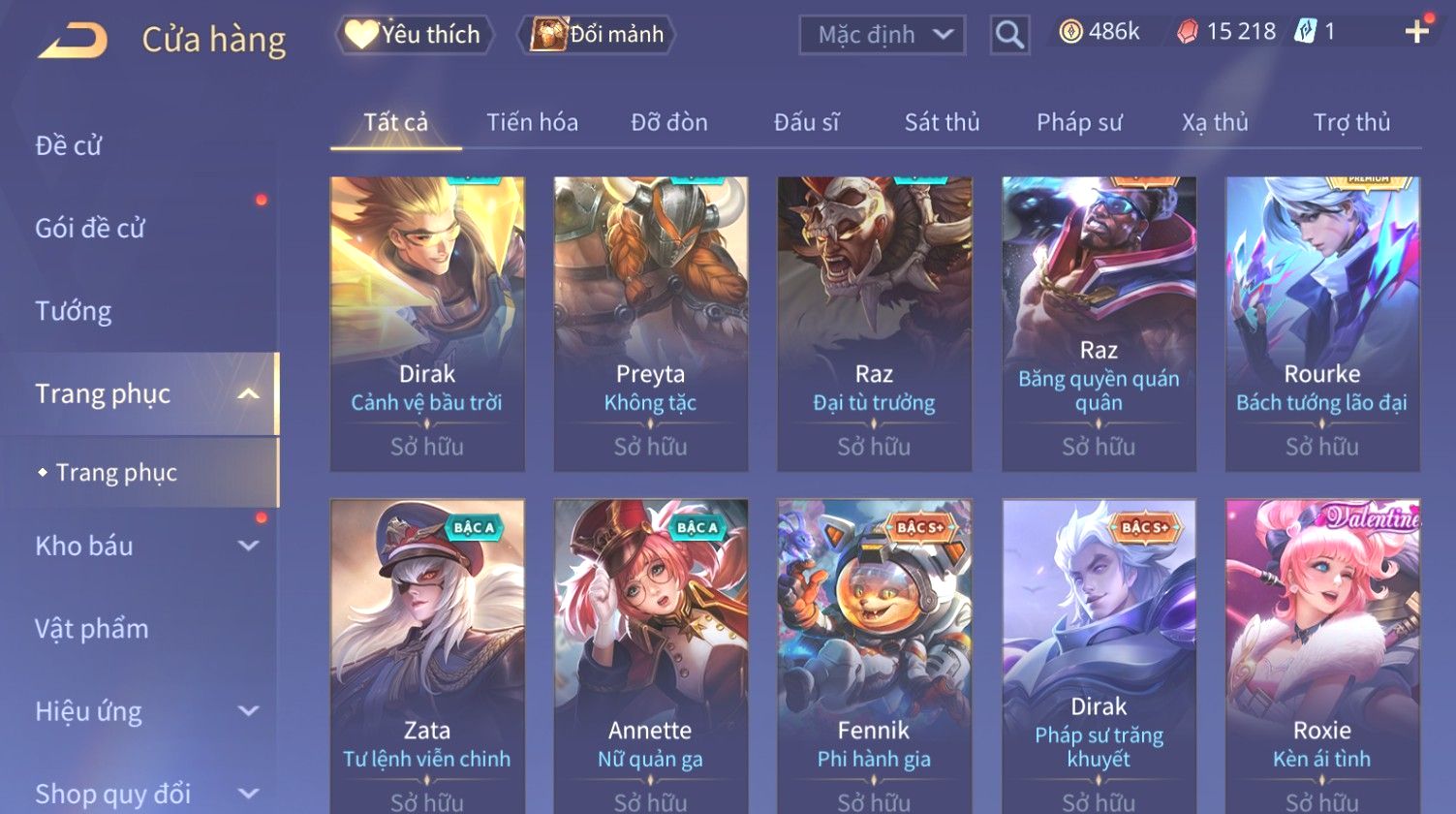
Task: Switch to the Sát thủ tab
Action: coord(942,123)
